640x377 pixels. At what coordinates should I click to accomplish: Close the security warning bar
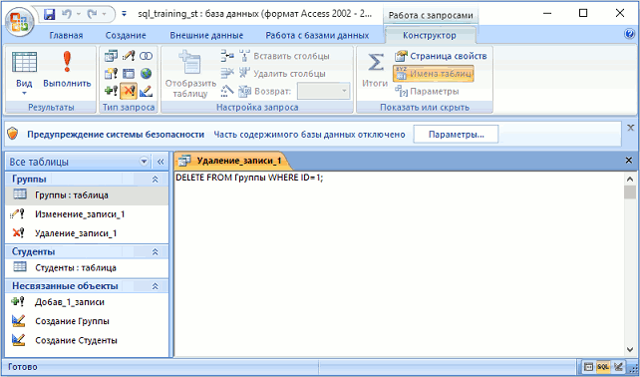click(x=631, y=128)
